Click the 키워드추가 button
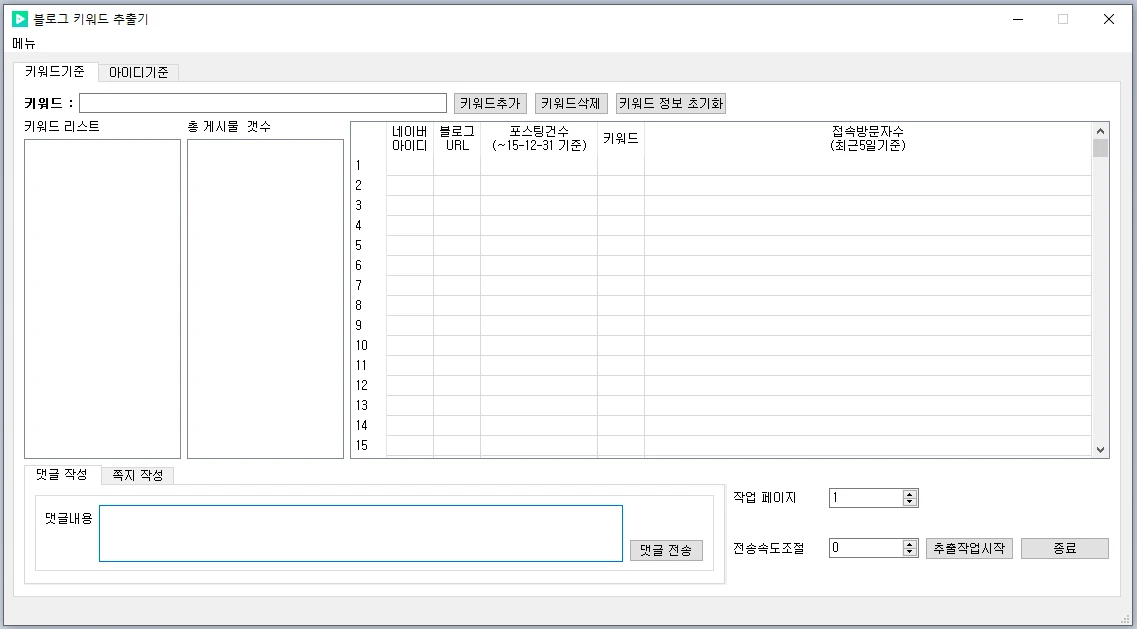 [489, 102]
